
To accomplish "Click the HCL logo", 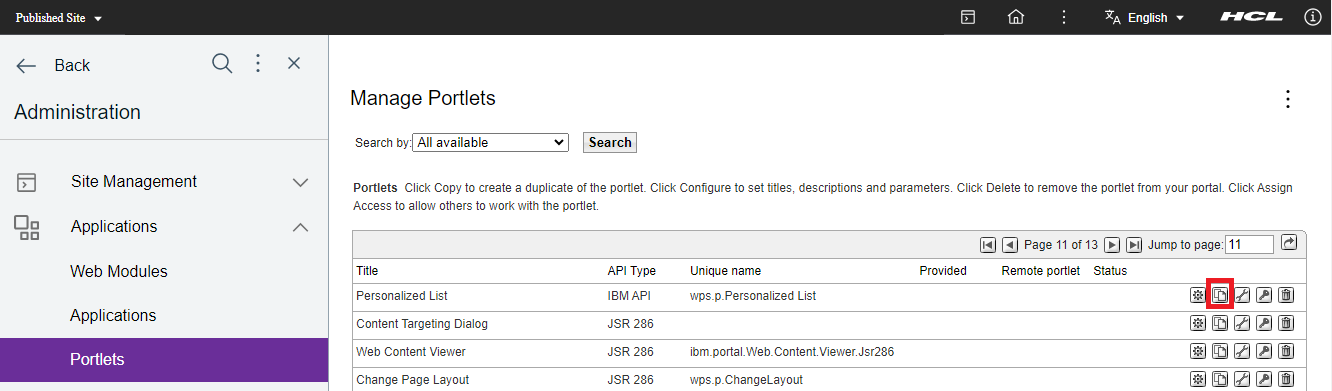I will [x=1251, y=17].
